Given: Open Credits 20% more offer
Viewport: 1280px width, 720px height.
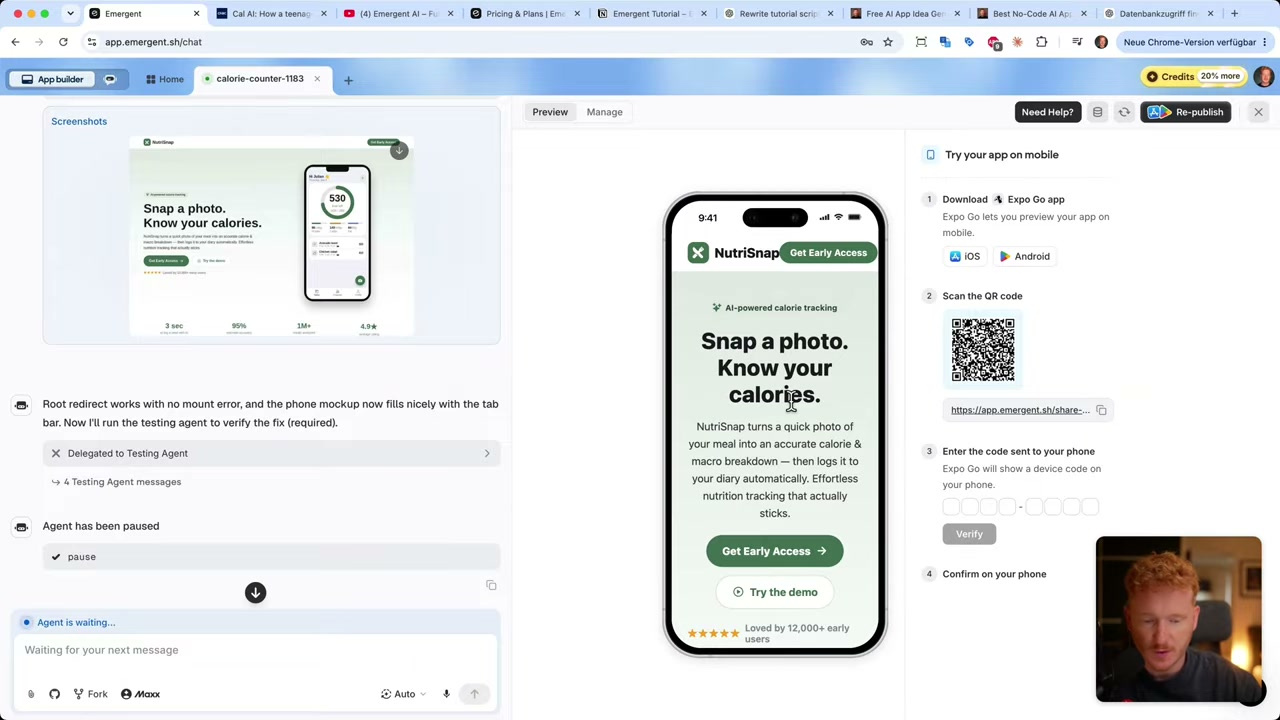Looking at the screenshot, I should click(1193, 76).
